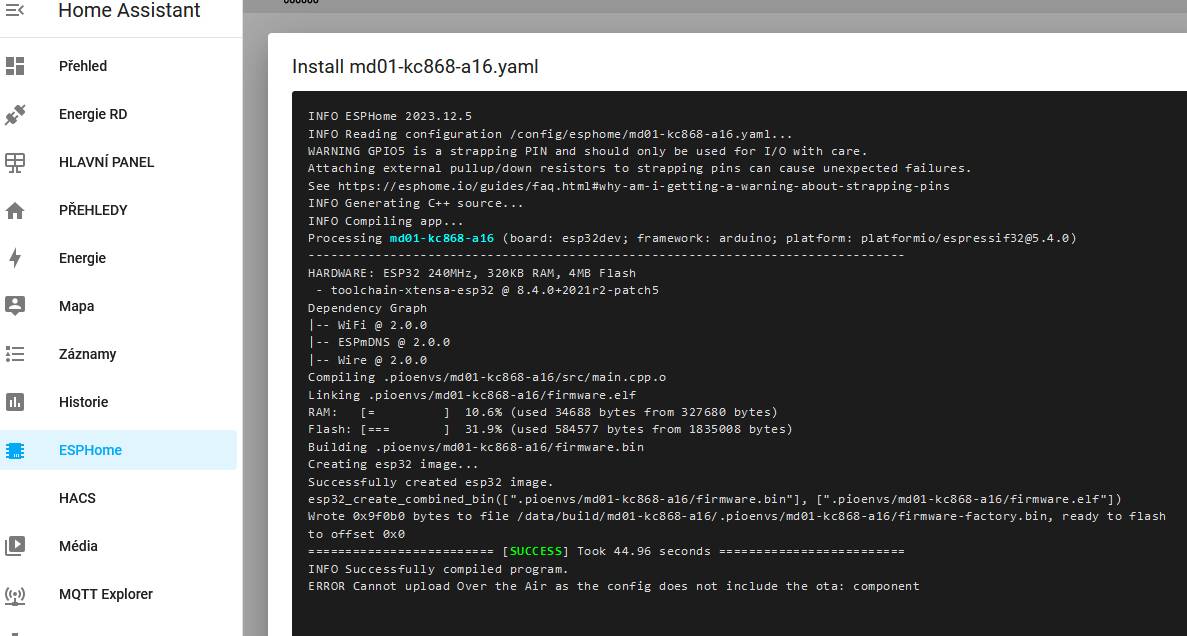Click the Historie chart icon
The image size is (1187, 636).
pos(15,402)
